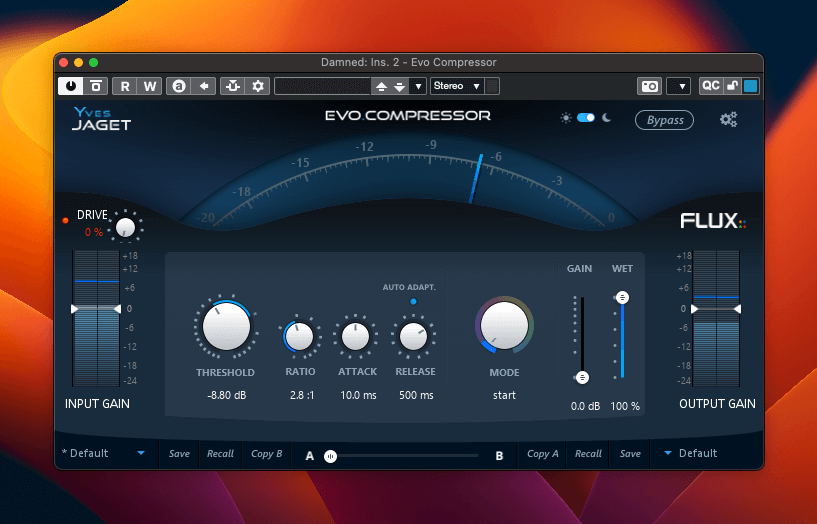Toggle the Auto Adapt release indicator
This screenshot has width=817, height=524.
(414, 302)
